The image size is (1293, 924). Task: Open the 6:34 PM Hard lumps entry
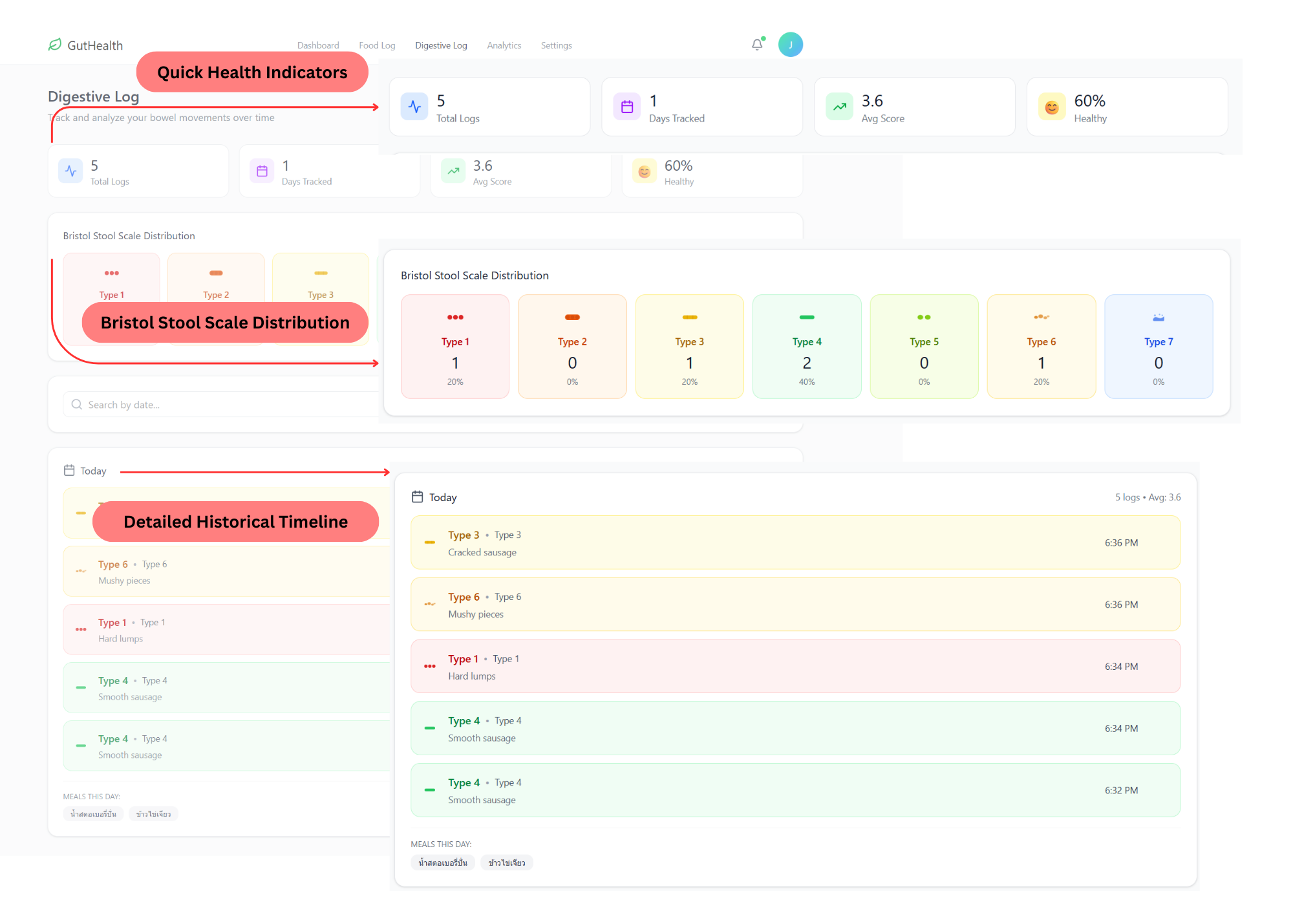click(x=795, y=667)
